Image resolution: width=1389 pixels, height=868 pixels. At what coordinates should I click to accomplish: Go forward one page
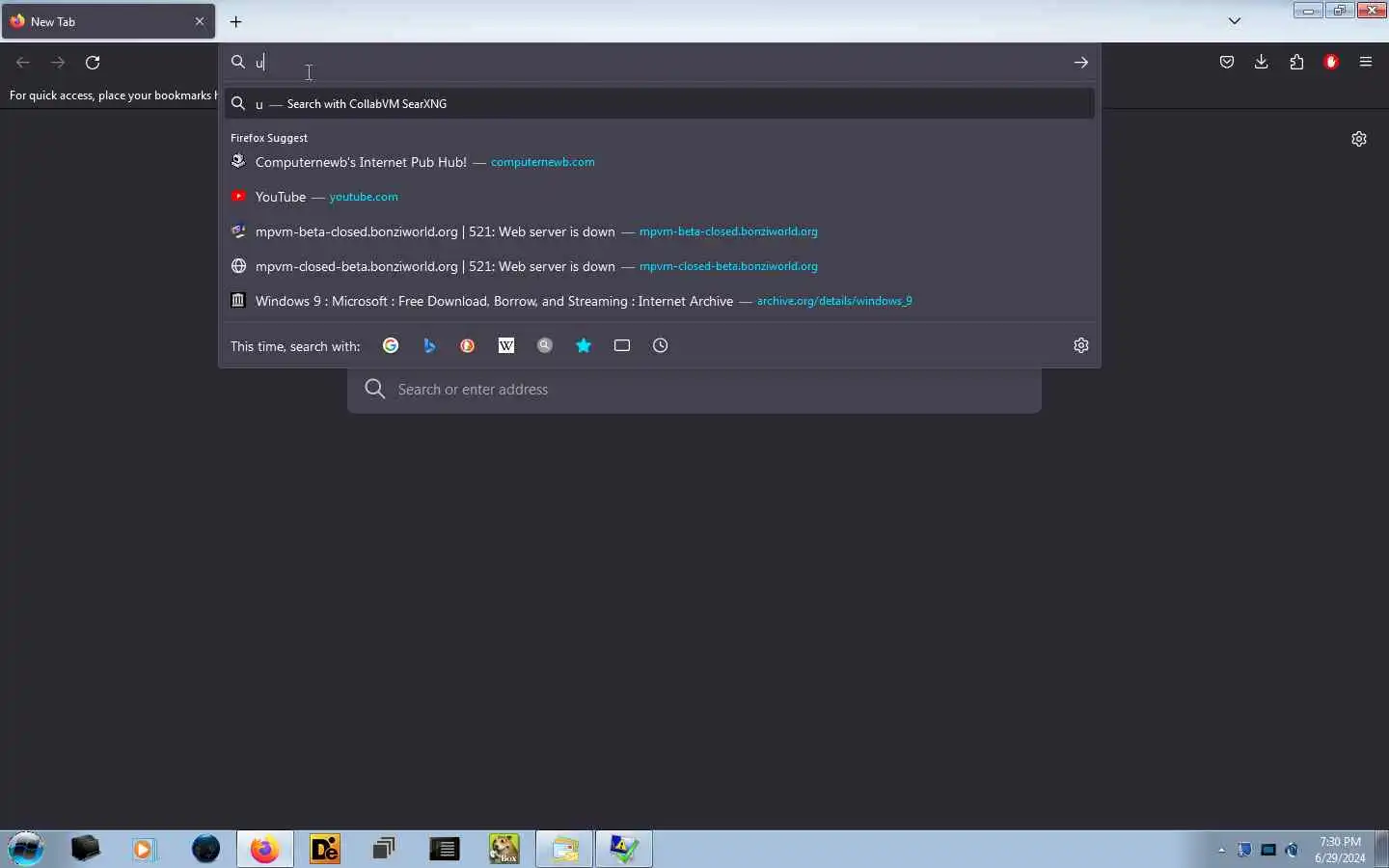[x=58, y=63]
